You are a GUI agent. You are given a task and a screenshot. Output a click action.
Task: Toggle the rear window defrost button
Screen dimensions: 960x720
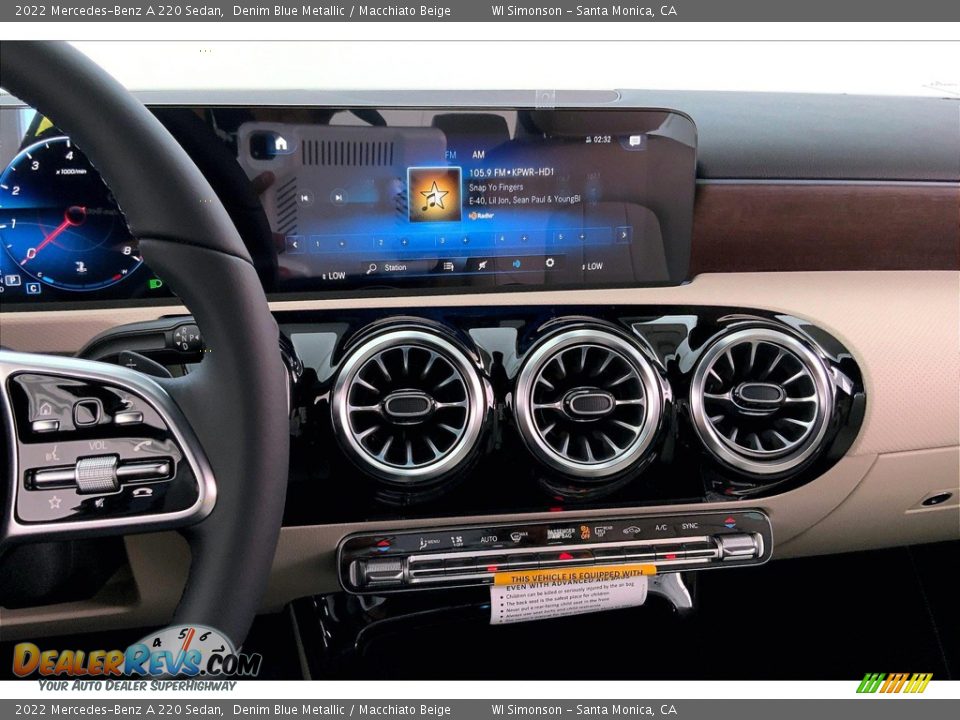pyautogui.click(x=603, y=530)
